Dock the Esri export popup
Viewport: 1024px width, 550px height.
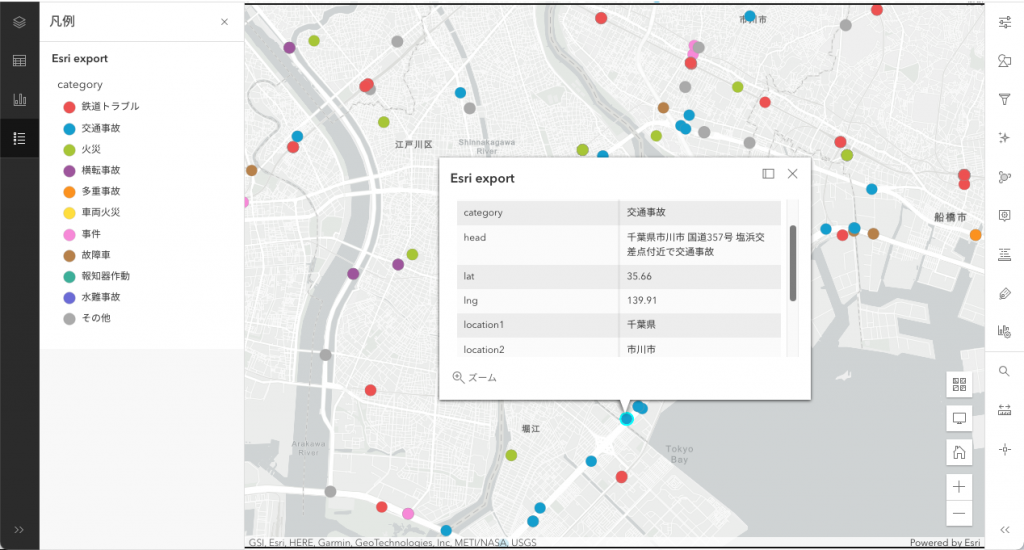point(768,174)
